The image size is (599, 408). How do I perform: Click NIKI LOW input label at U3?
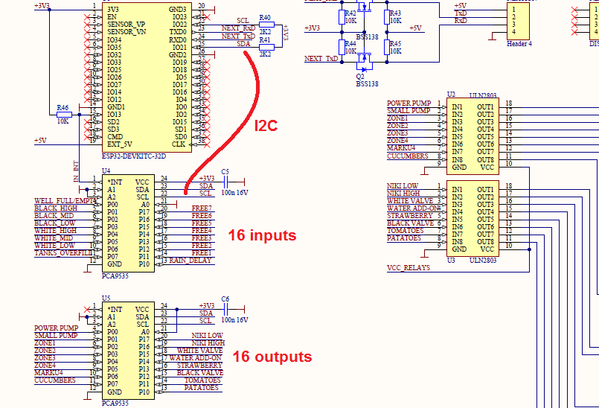tap(403, 186)
